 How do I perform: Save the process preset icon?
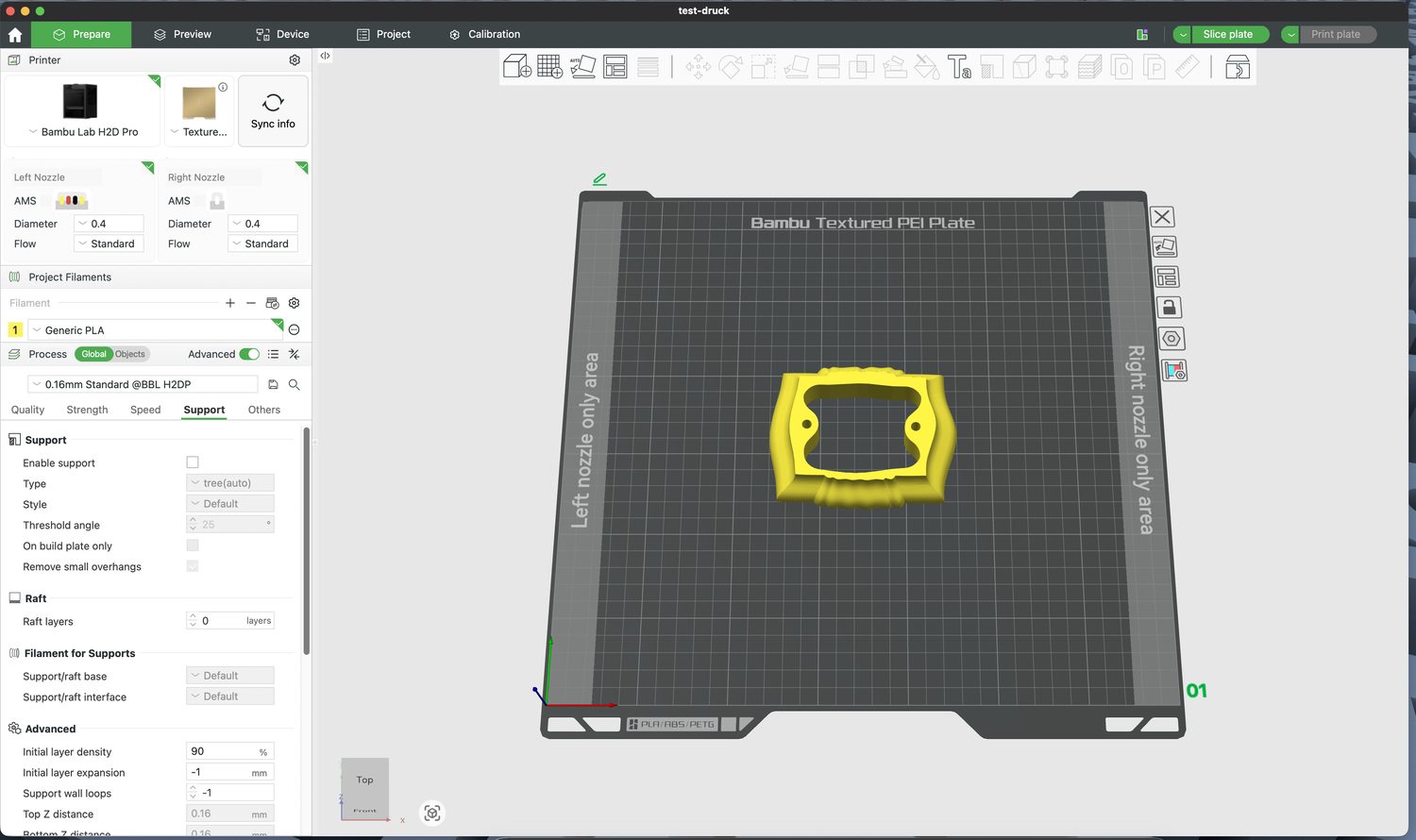tap(273, 384)
